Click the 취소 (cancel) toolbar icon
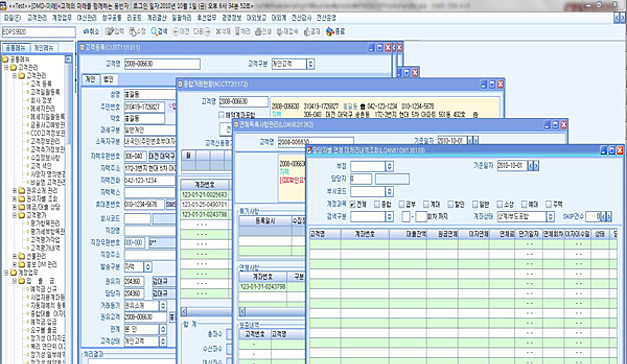Screen dimensions: 627x364 (x=86, y=31)
